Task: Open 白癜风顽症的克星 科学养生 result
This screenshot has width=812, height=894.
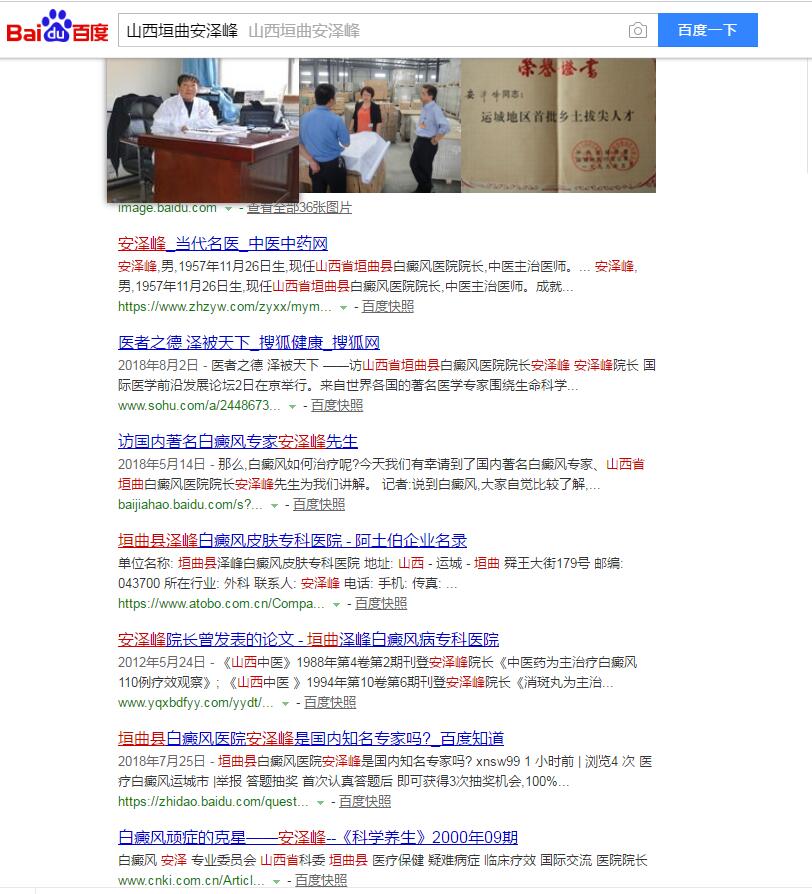Action: pyautogui.click(x=318, y=837)
